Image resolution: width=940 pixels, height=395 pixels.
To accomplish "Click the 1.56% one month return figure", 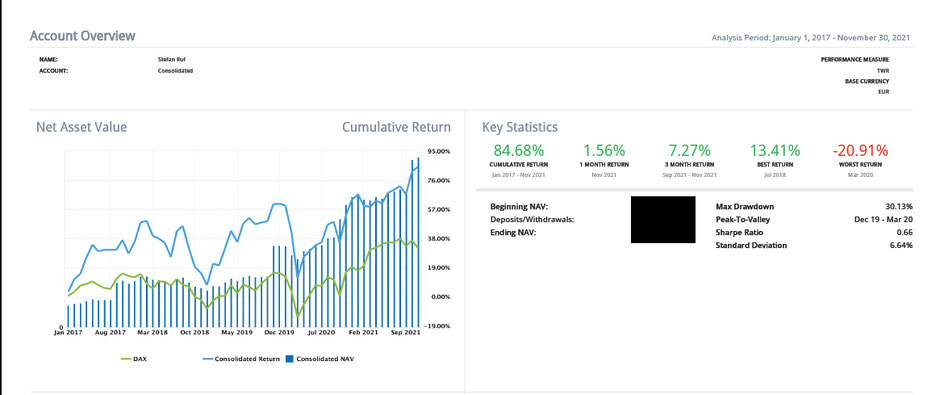I will tap(604, 150).
